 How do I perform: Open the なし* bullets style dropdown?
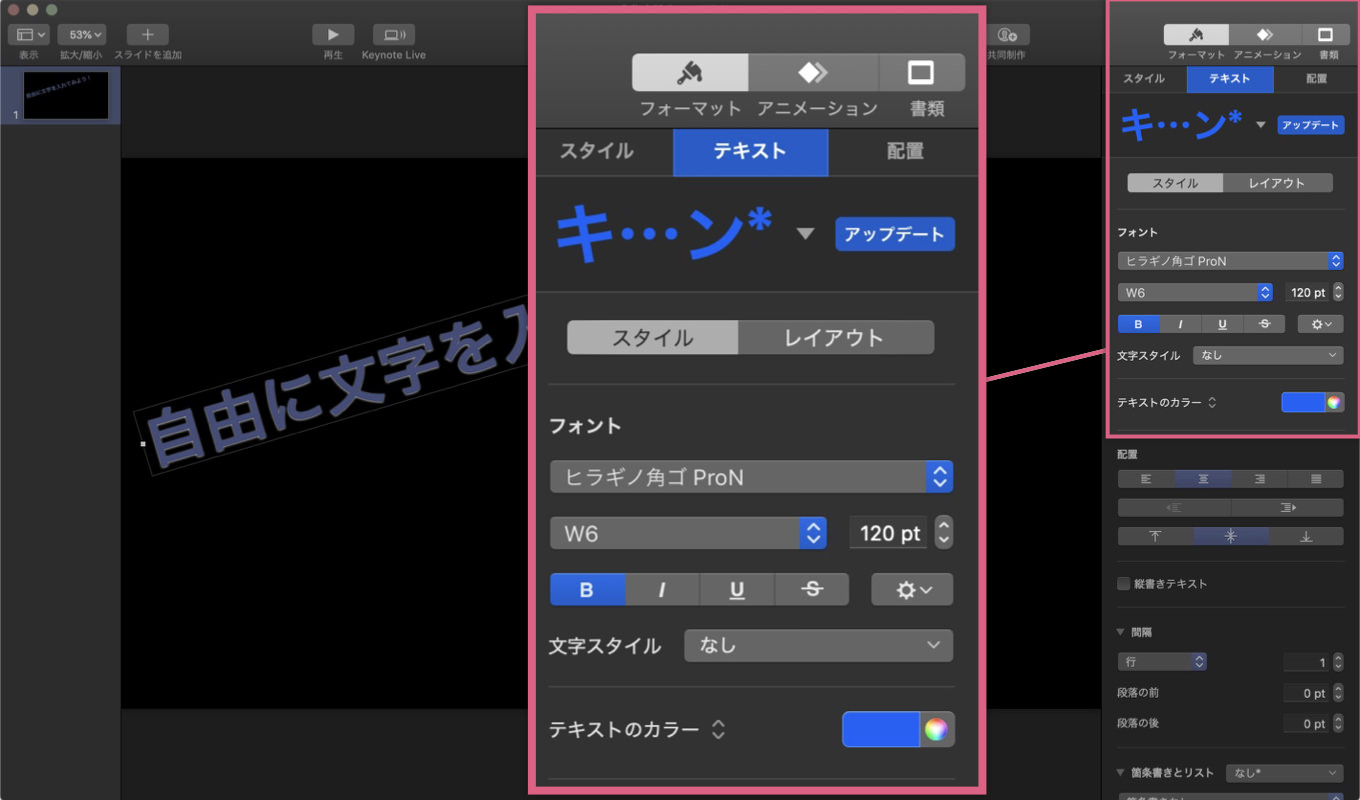coord(1285,773)
